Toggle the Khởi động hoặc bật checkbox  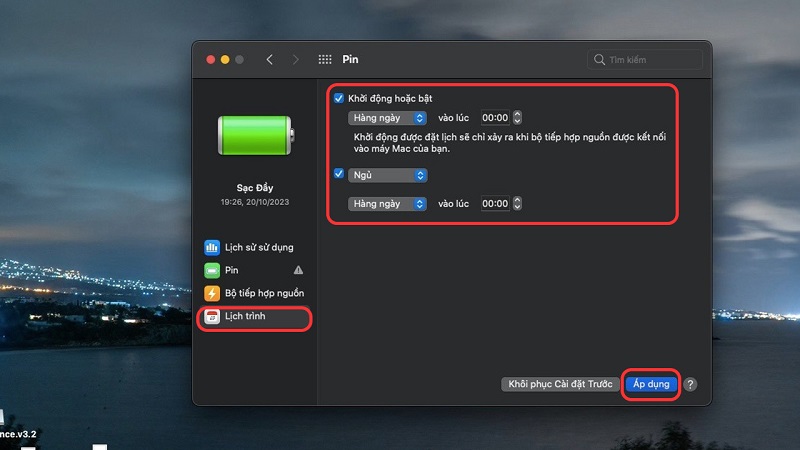tap(339, 98)
